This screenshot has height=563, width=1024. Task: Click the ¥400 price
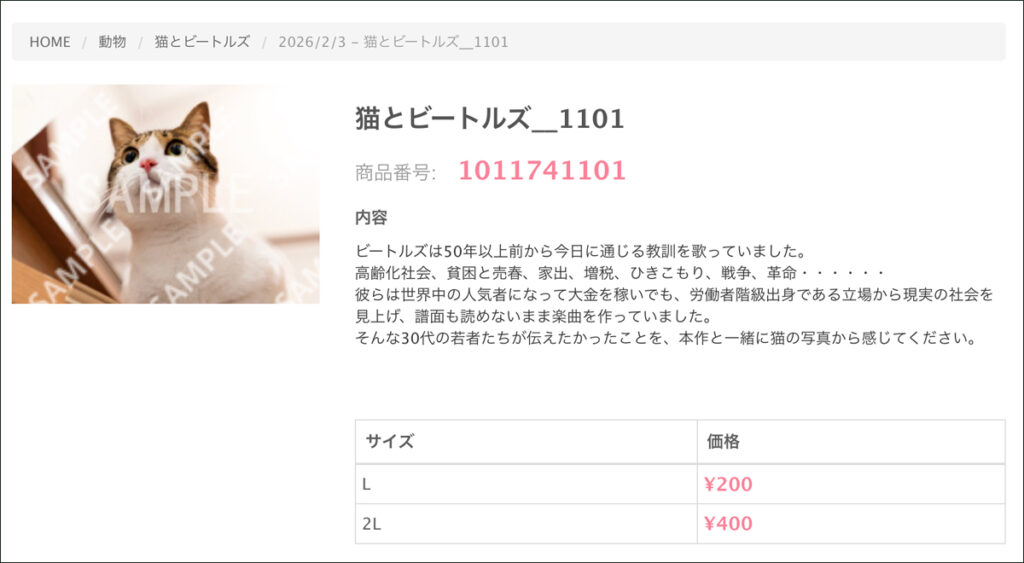[x=728, y=523]
